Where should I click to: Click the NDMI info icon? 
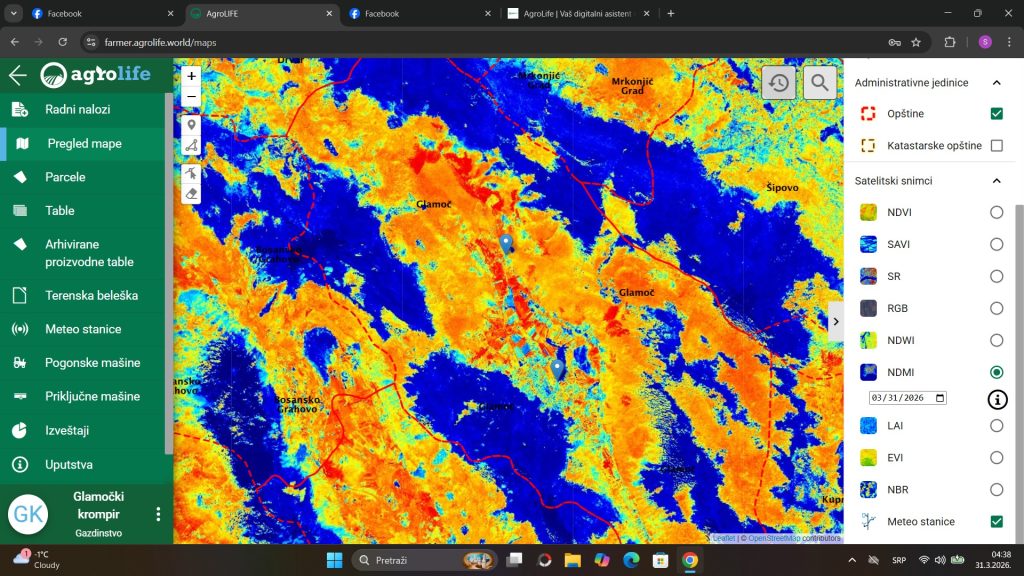996,400
